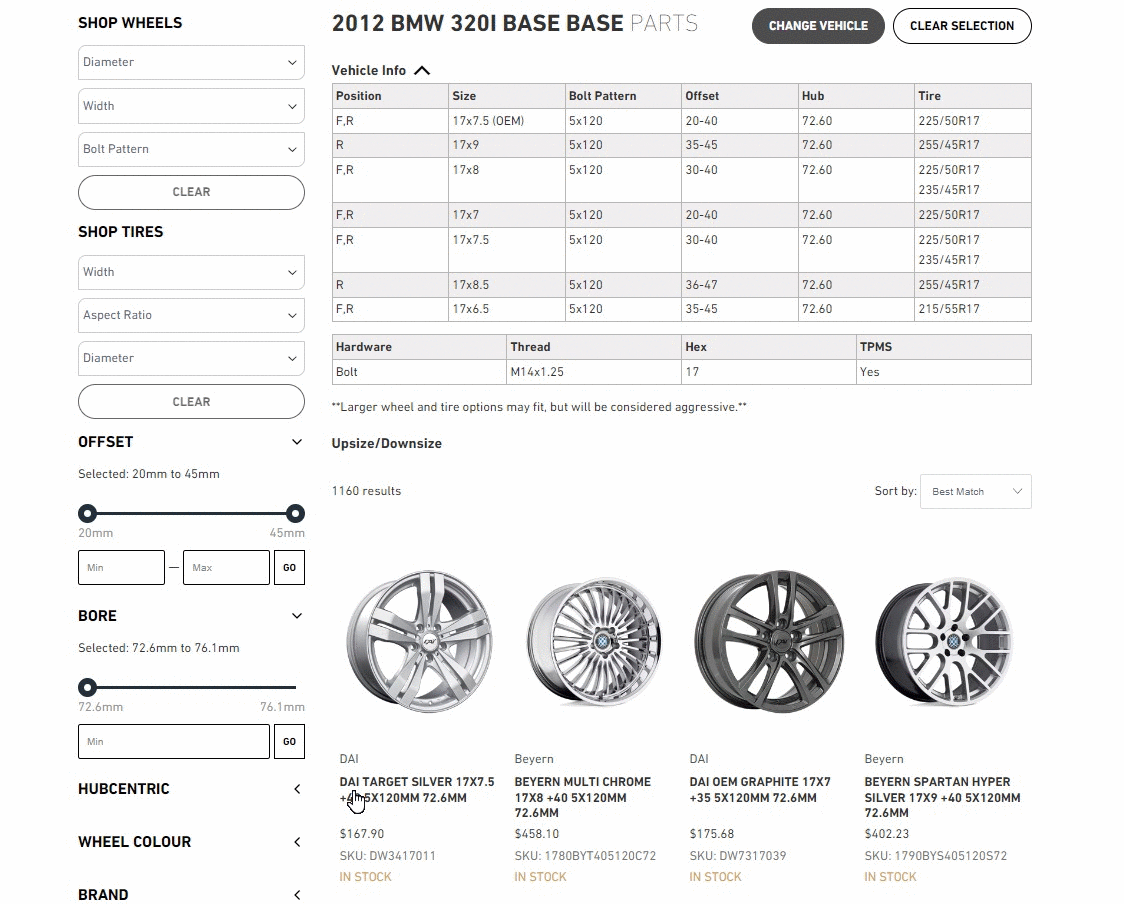Click the Change Vehicle button
The height and width of the screenshot is (904, 1124).
tap(818, 26)
